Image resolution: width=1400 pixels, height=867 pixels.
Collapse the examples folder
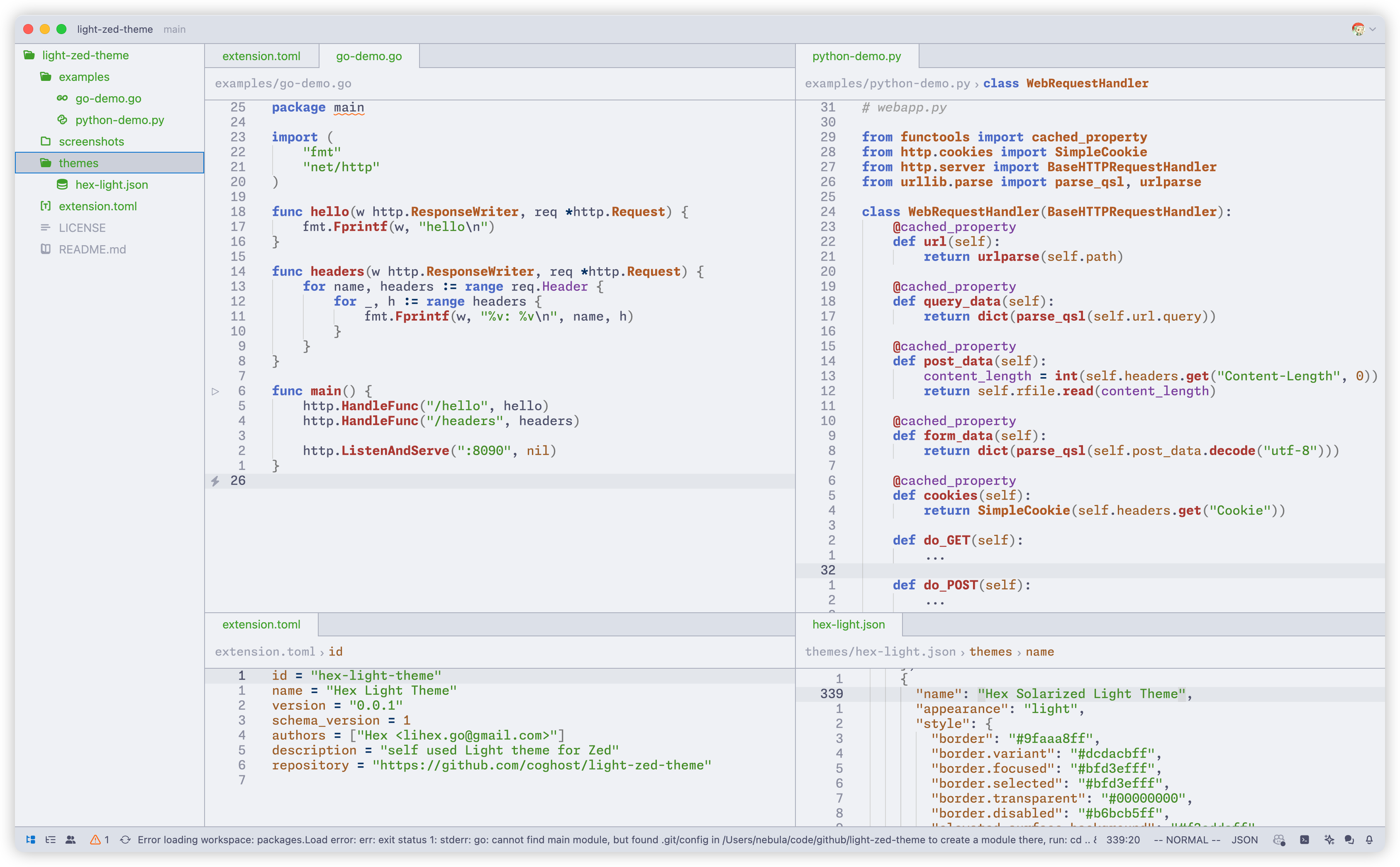pyautogui.click(x=46, y=77)
